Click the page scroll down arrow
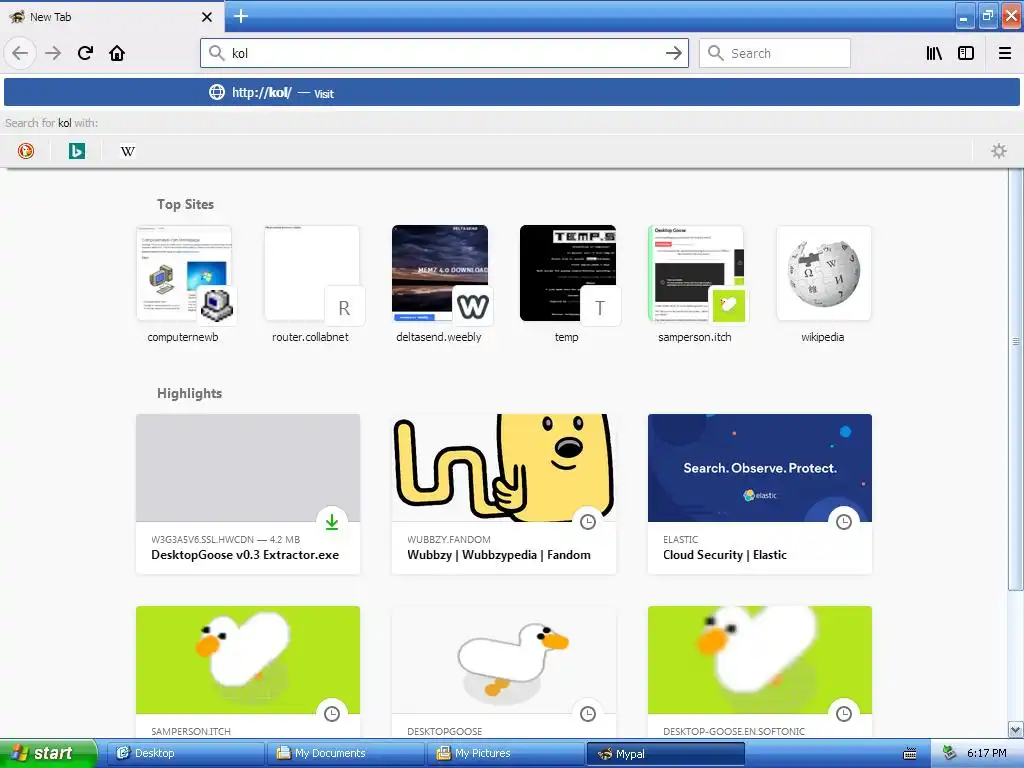This screenshot has height=768, width=1024. click(1016, 729)
